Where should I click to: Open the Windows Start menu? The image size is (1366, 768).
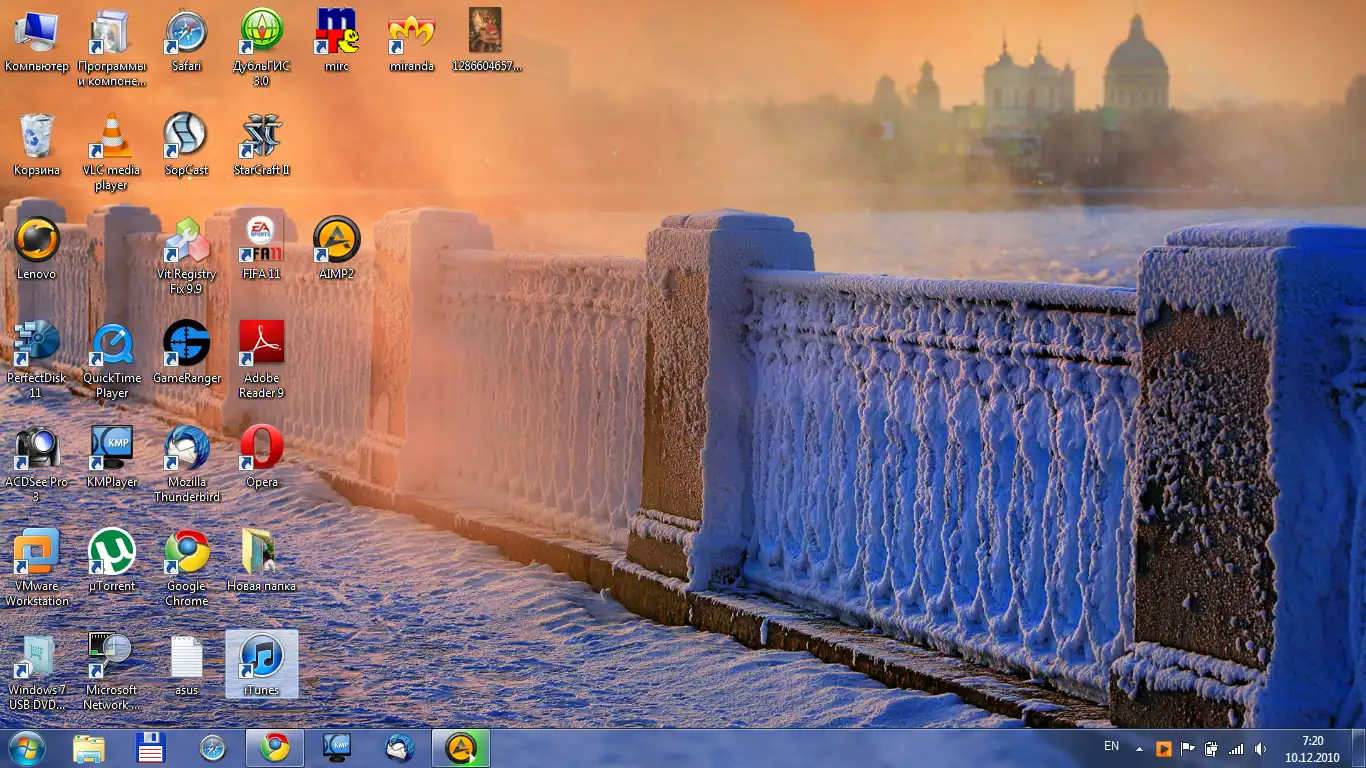coord(26,747)
